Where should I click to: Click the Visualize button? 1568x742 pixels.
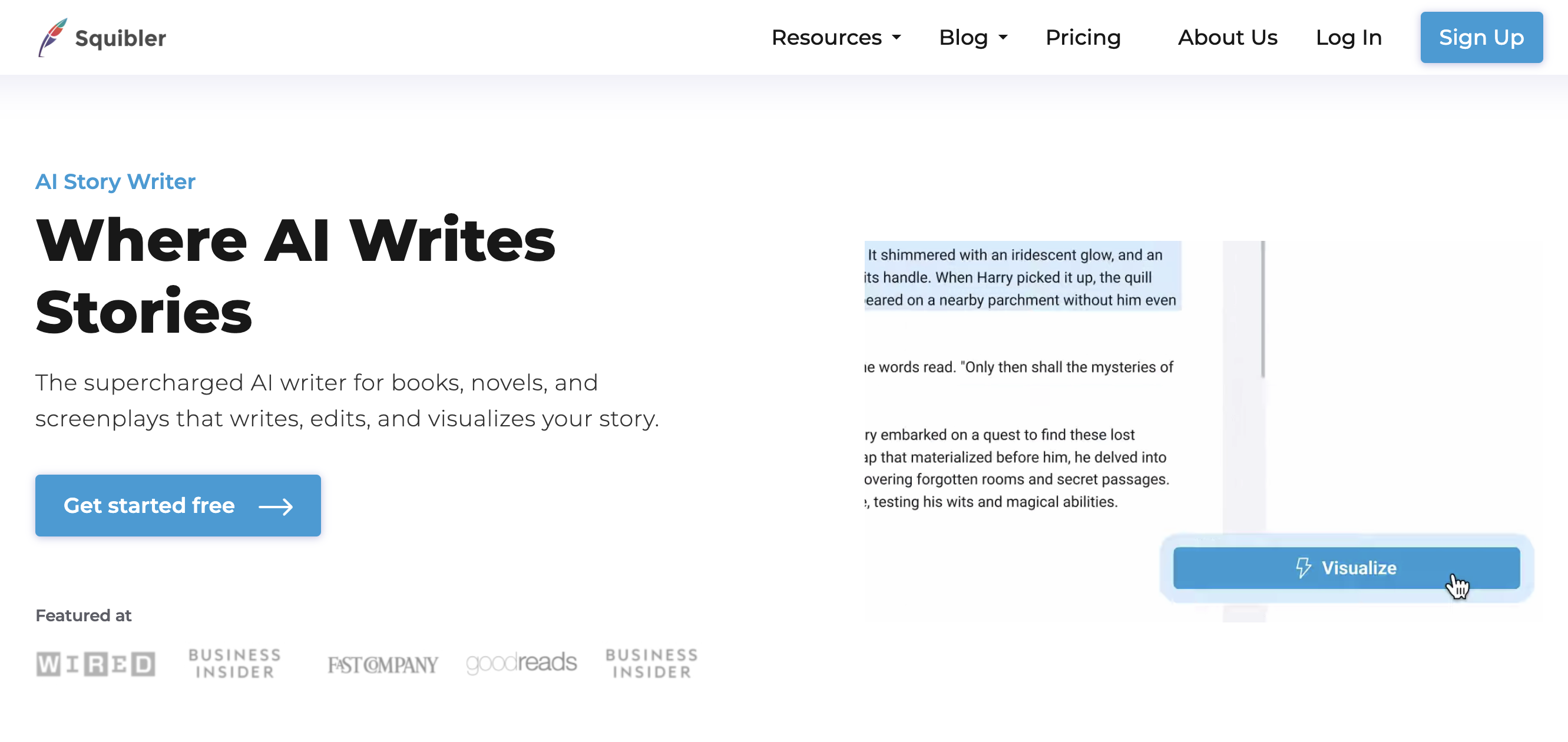1347,568
